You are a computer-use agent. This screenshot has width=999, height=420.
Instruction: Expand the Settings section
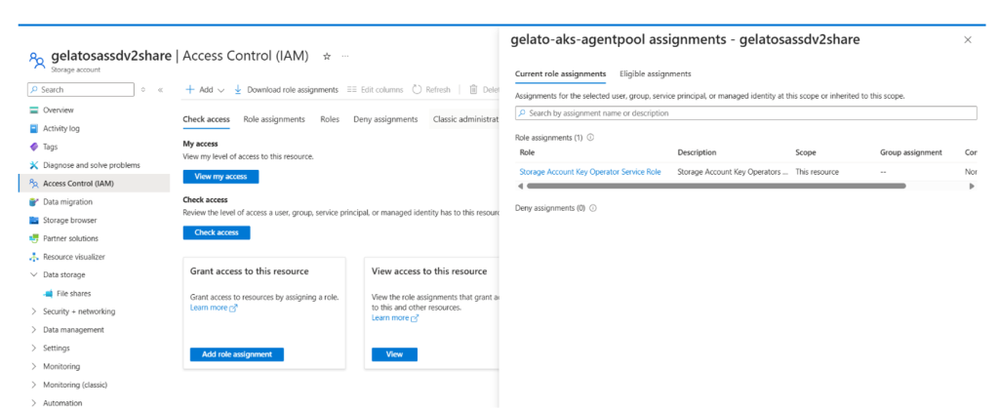[34, 349]
